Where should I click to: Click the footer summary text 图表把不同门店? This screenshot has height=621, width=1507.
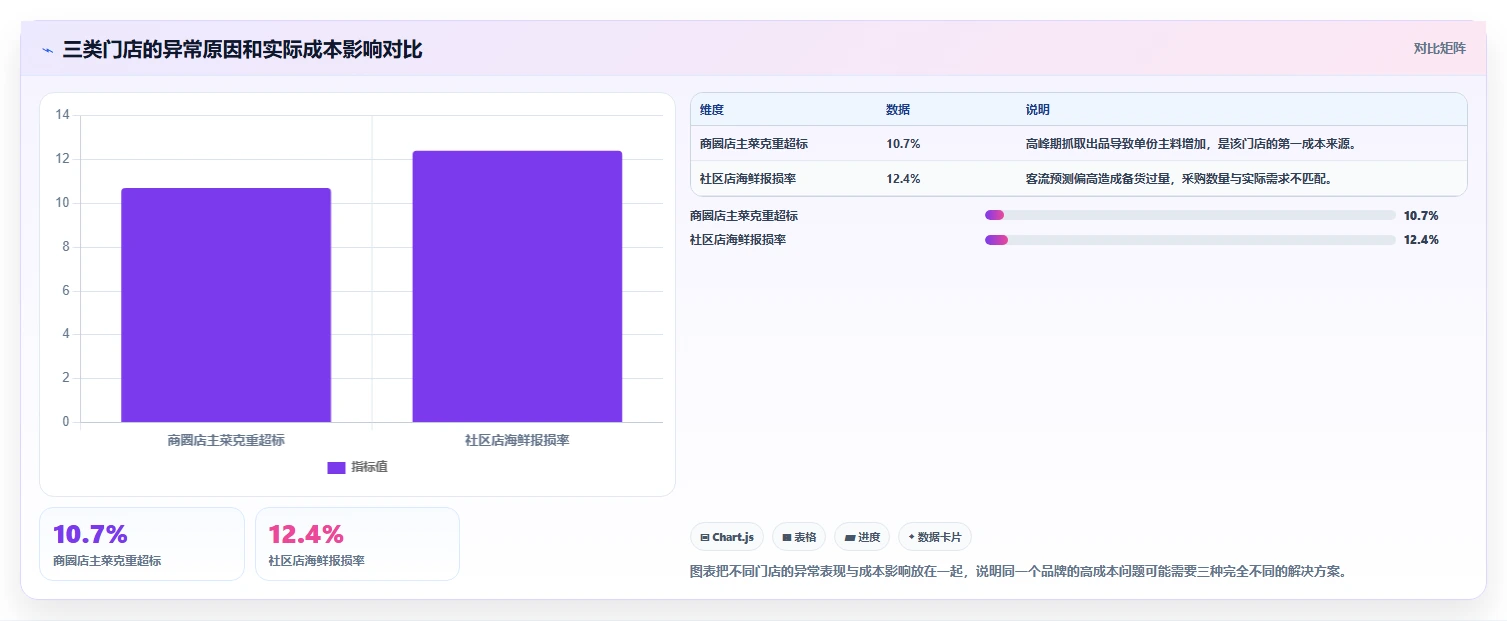1018,572
